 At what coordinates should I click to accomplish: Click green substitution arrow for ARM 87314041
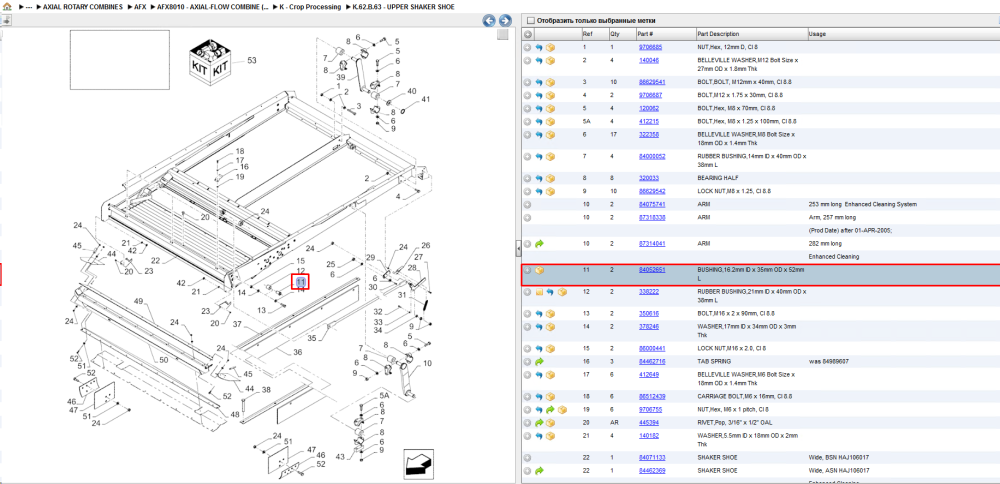coord(539,244)
